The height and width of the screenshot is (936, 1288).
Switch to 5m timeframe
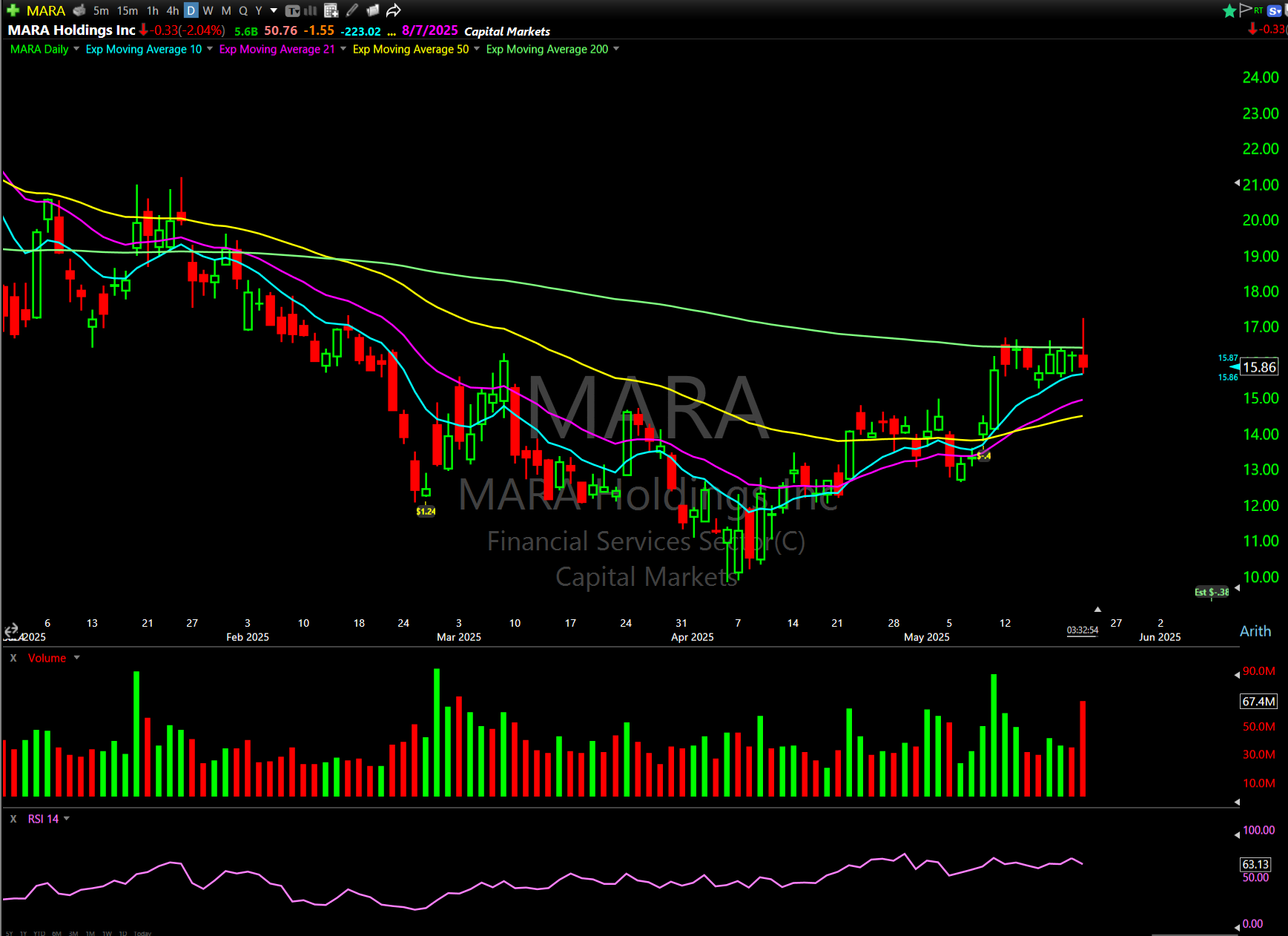(x=101, y=10)
